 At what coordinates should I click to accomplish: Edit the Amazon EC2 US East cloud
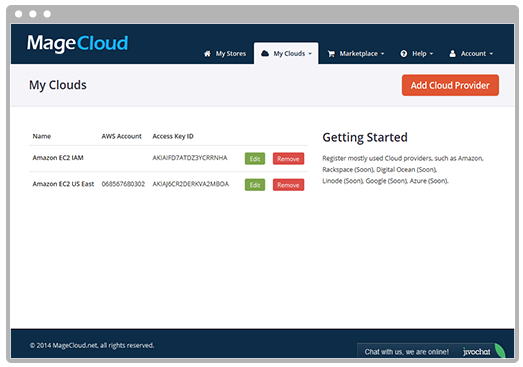[255, 185]
